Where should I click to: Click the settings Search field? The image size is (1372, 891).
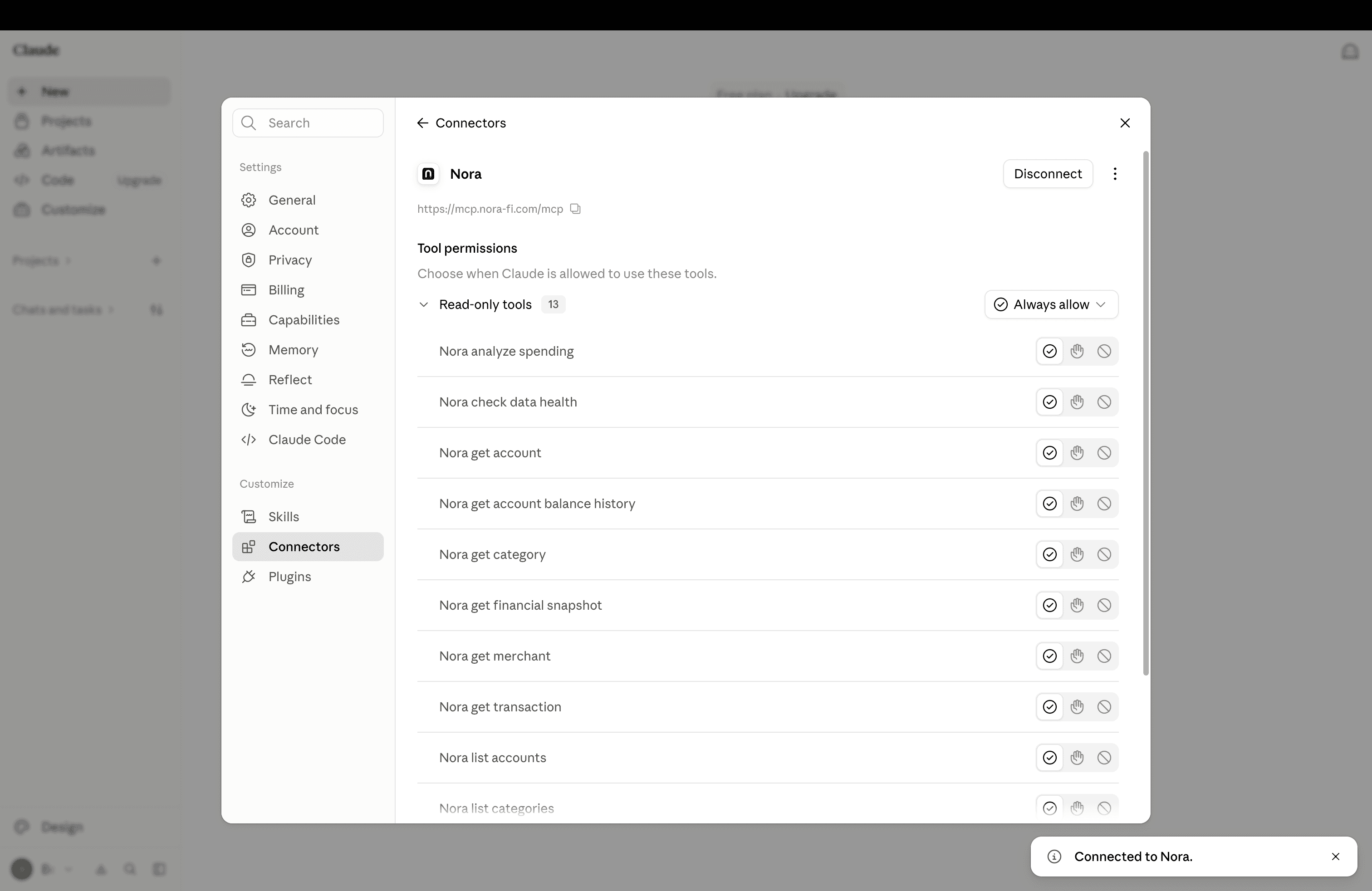[x=308, y=123]
